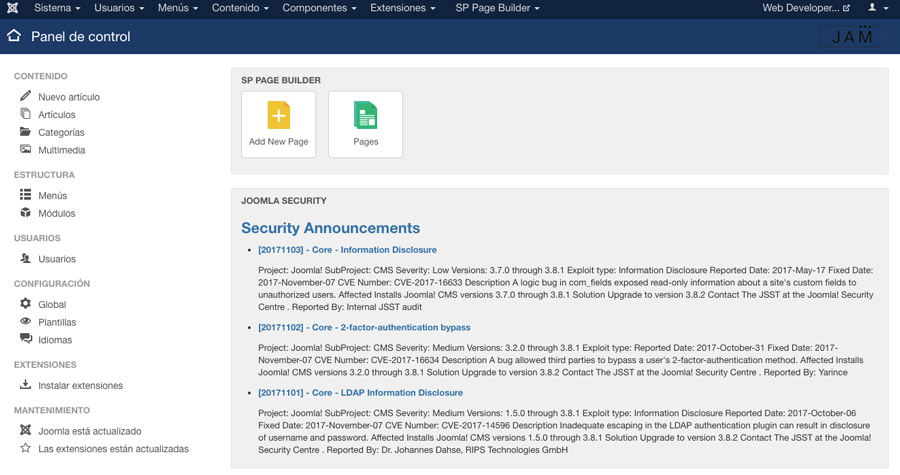
Task: Click Joomla icon beside Joomla está actualizado
Action: pyautogui.click(x=25, y=430)
